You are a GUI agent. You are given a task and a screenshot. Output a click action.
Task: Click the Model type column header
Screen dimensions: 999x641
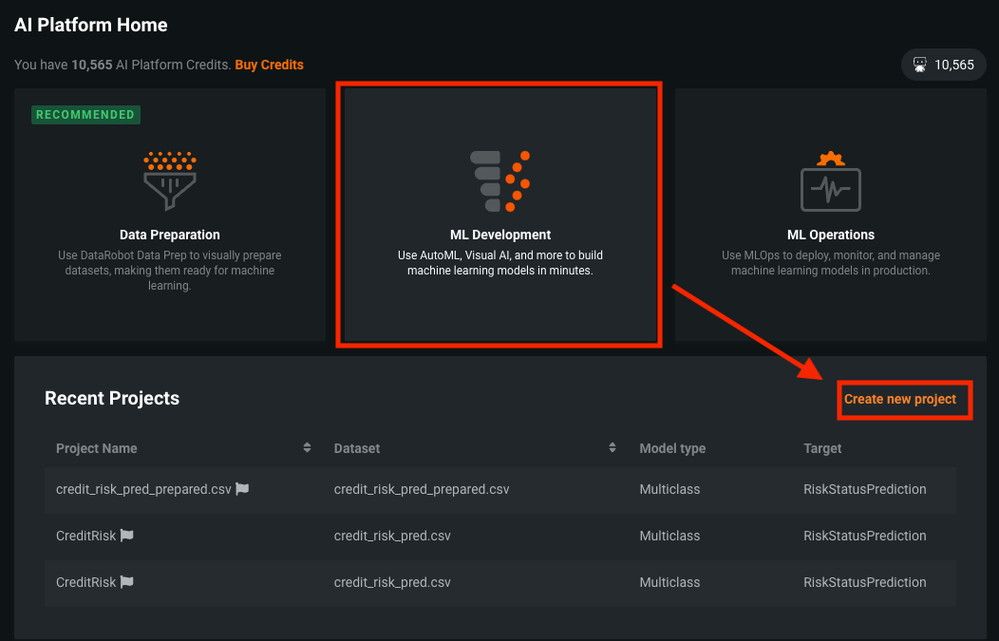(672, 449)
